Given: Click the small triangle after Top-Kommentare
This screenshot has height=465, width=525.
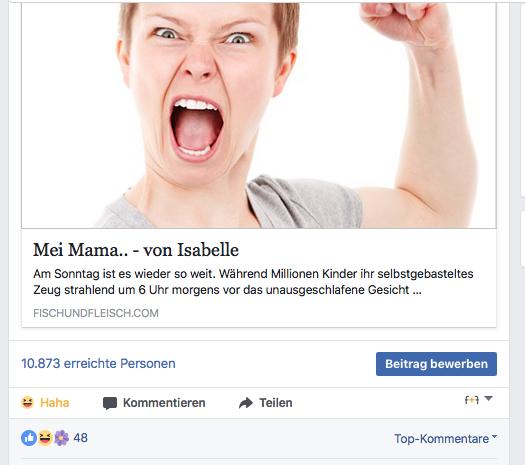Looking at the screenshot, I should (495, 437).
